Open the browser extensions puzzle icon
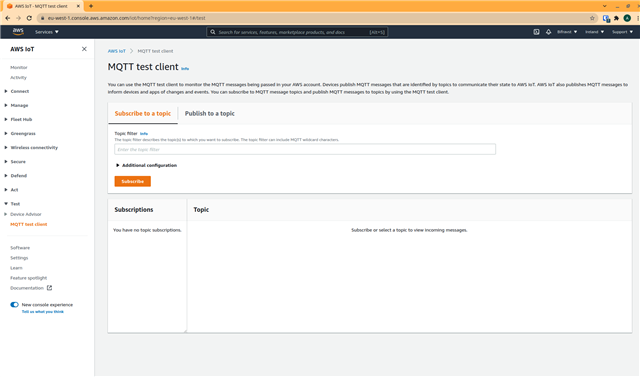 point(616,18)
